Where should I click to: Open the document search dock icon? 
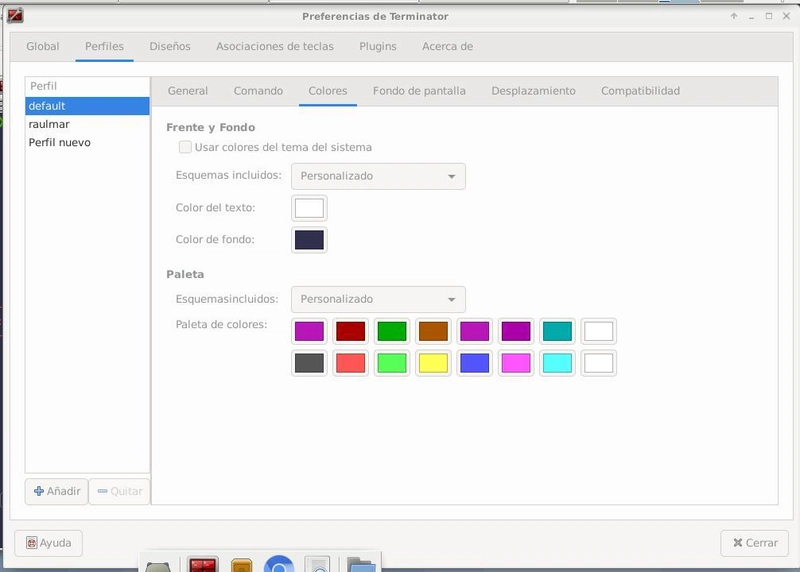click(x=318, y=564)
